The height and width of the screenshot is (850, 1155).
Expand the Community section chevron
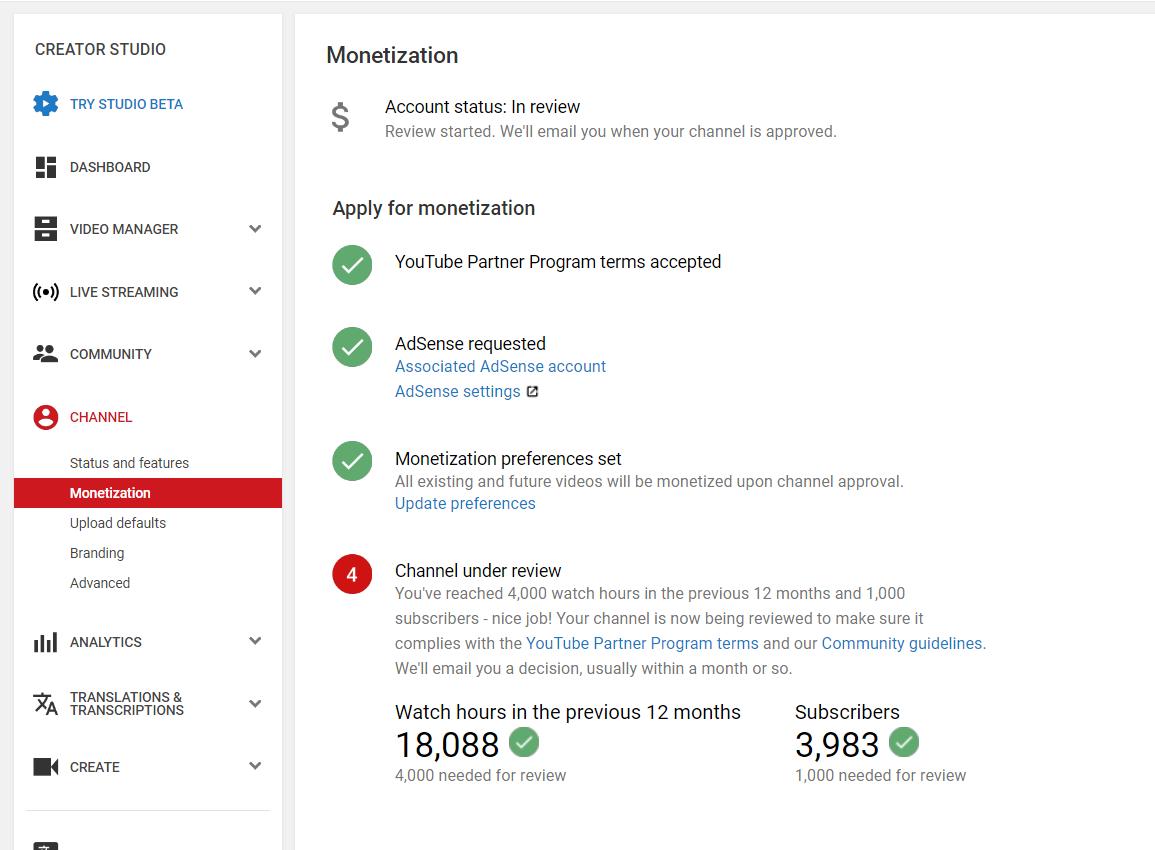pyautogui.click(x=255, y=354)
